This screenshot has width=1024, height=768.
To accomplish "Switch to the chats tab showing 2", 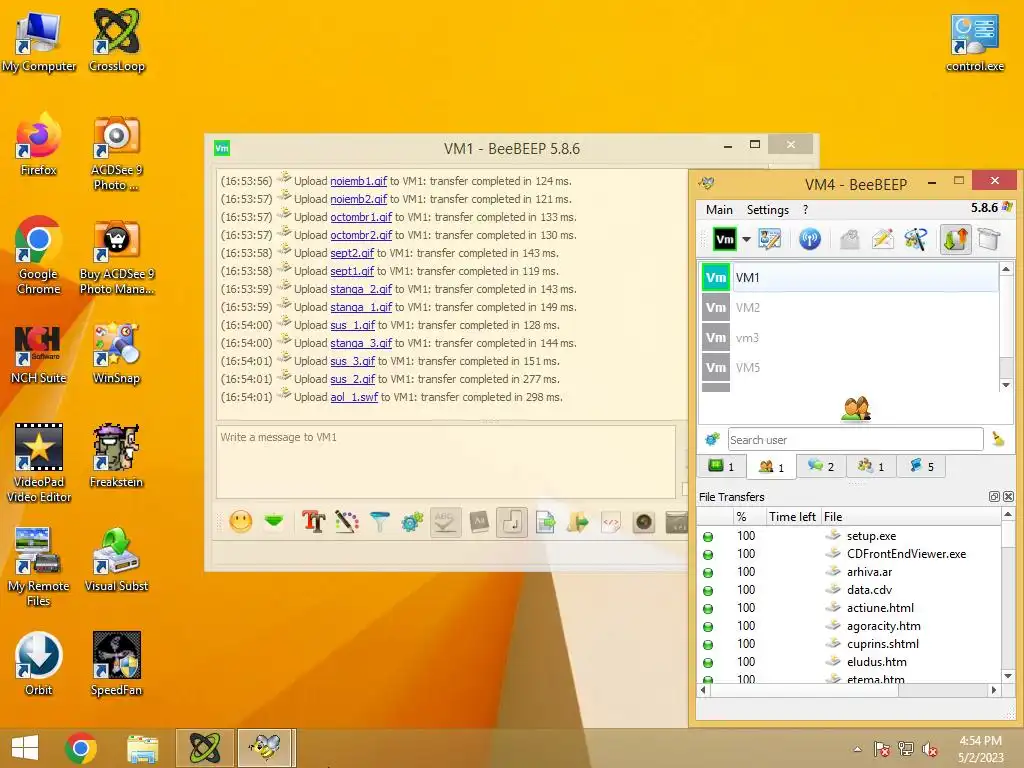I will (x=821, y=466).
